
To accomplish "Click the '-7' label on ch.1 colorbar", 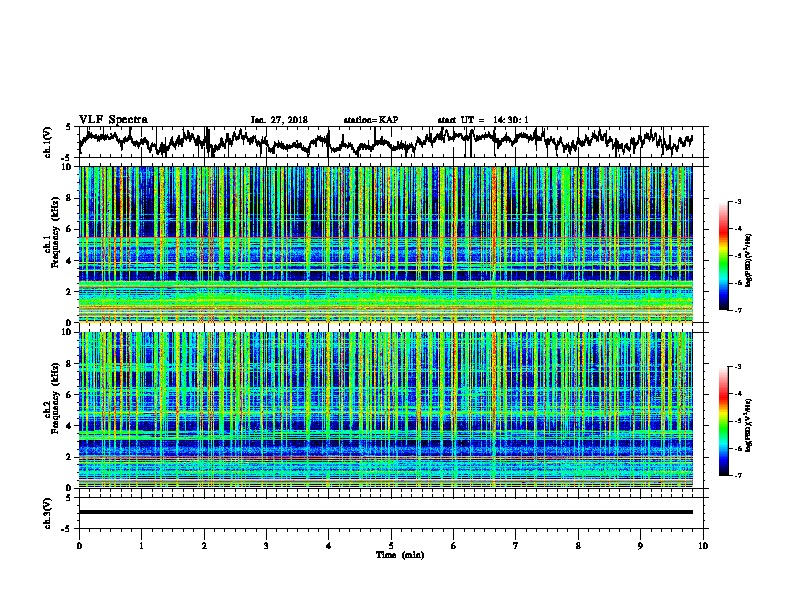I will (x=737, y=310).
